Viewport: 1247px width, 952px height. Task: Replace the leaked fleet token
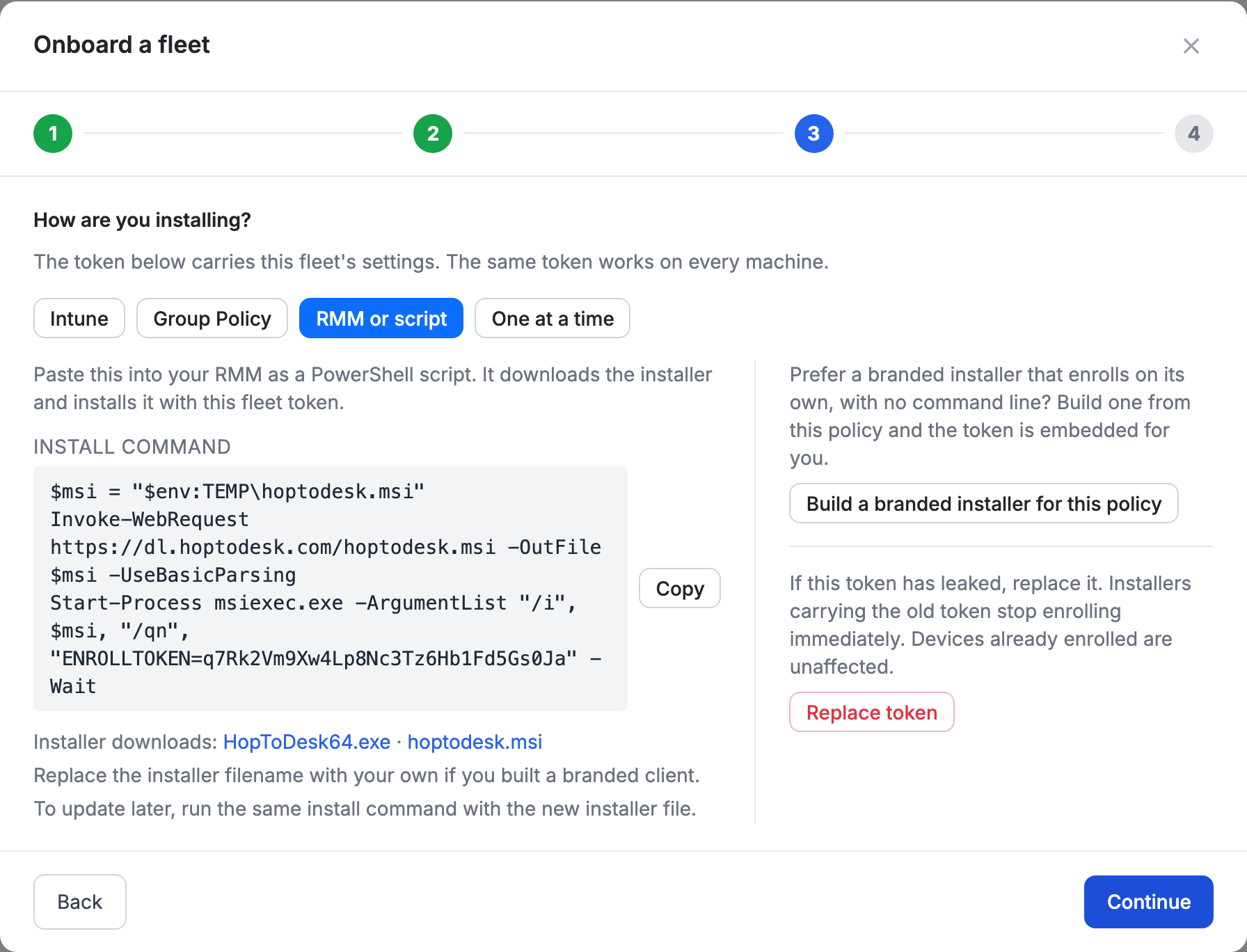872,712
